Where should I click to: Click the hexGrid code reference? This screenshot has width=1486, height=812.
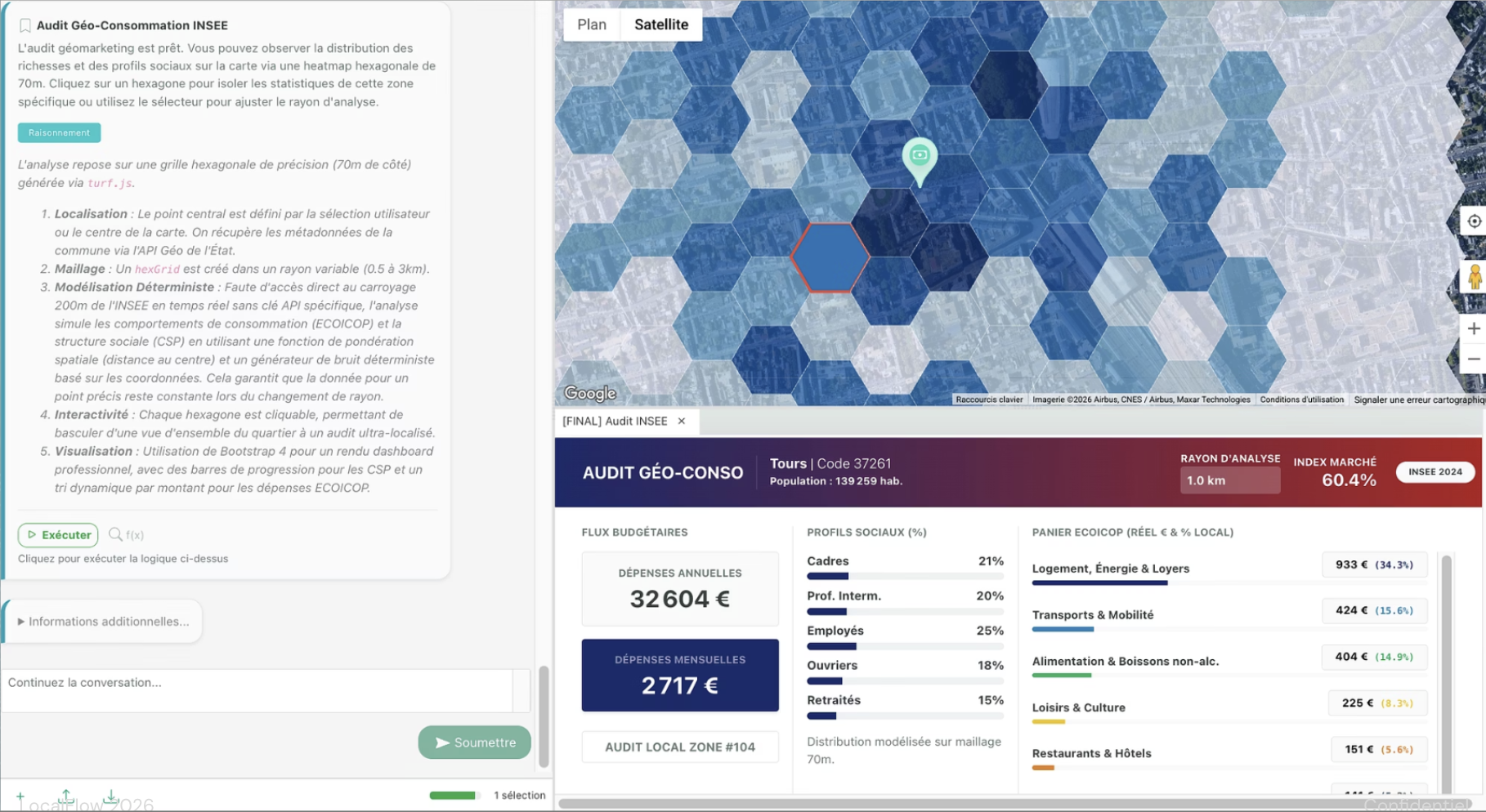[157, 270]
